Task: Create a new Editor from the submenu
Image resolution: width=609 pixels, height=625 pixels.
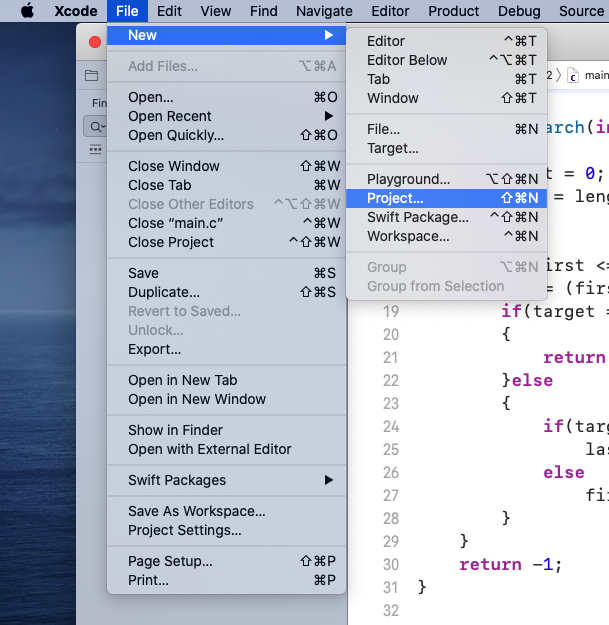Action: click(x=446, y=41)
